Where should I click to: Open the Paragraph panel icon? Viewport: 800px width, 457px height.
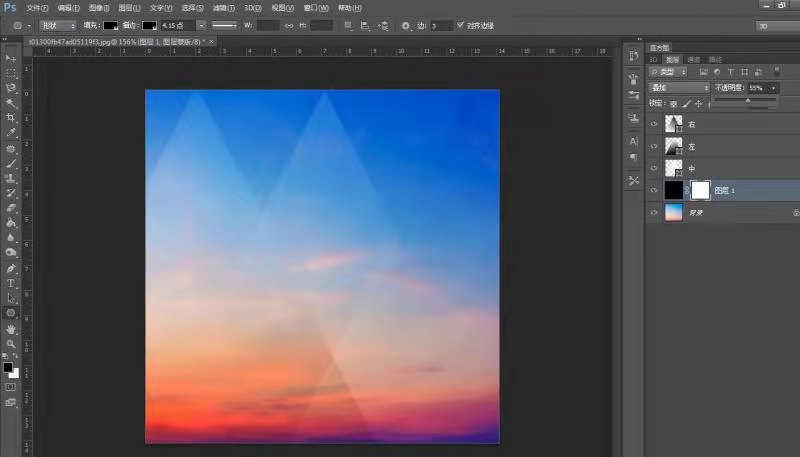[x=634, y=157]
